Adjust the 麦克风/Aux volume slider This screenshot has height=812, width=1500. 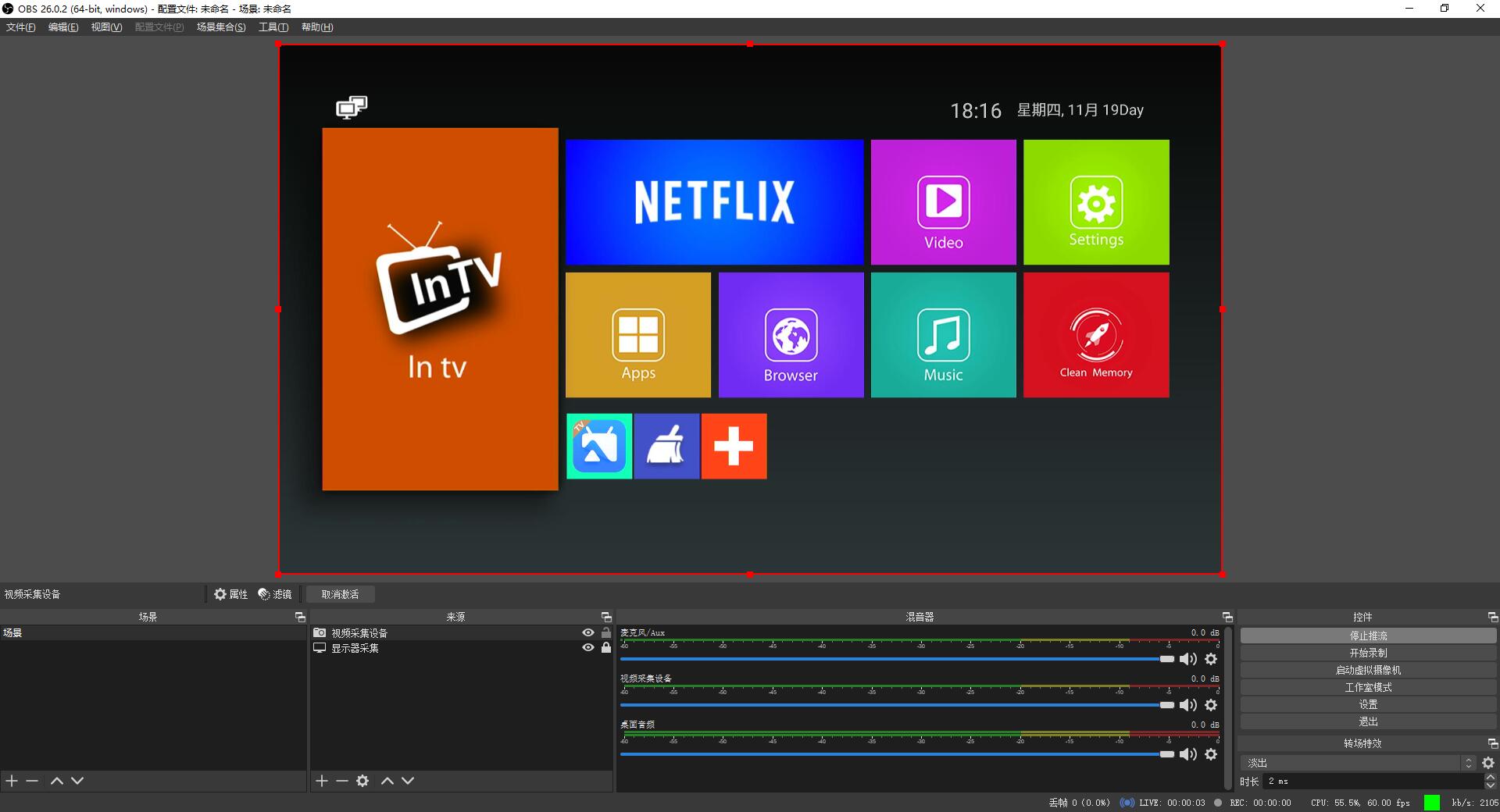(x=897, y=659)
